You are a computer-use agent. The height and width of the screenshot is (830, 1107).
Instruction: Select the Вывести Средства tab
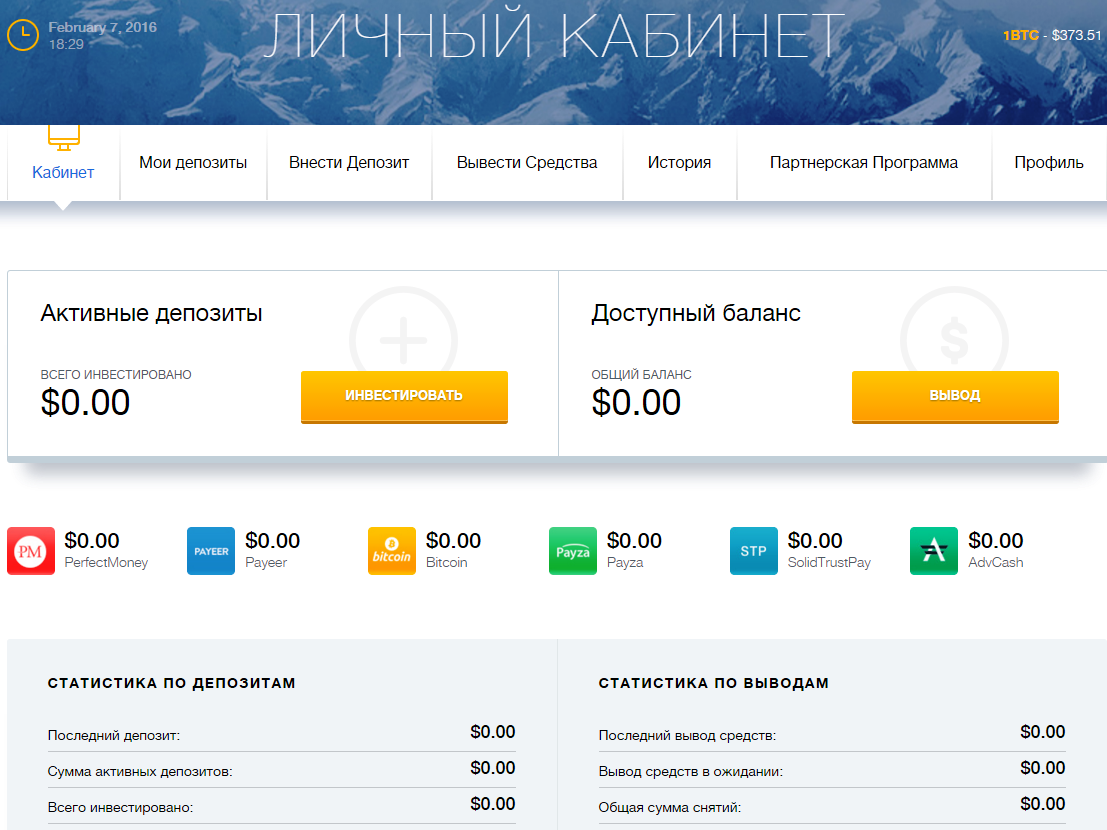click(x=527, y=163)
